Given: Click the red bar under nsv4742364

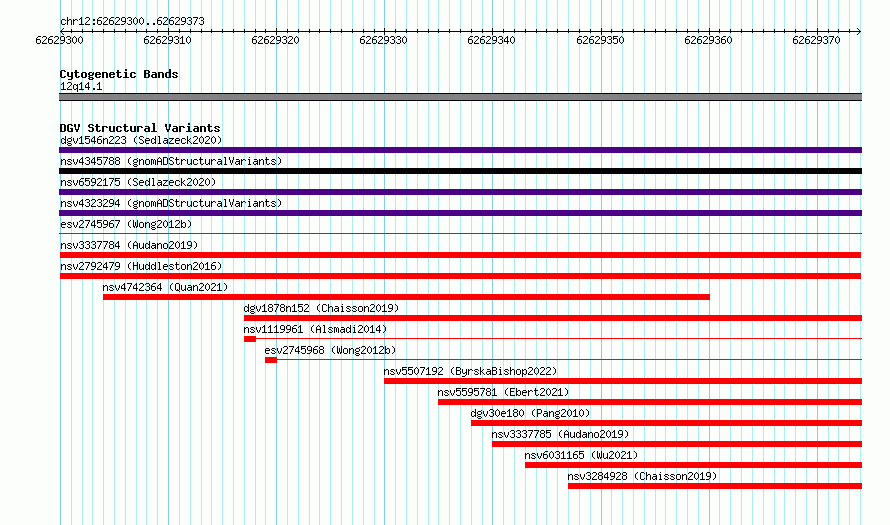Looking at the screenshot, I should click(406, 297).
